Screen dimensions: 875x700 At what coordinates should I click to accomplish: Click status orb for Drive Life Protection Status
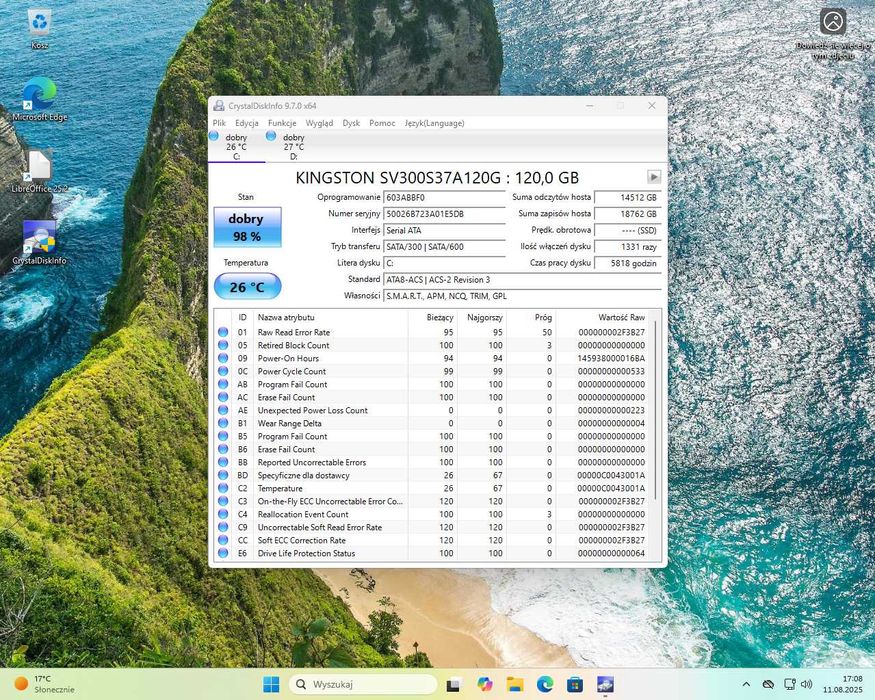tap(223, 553)
